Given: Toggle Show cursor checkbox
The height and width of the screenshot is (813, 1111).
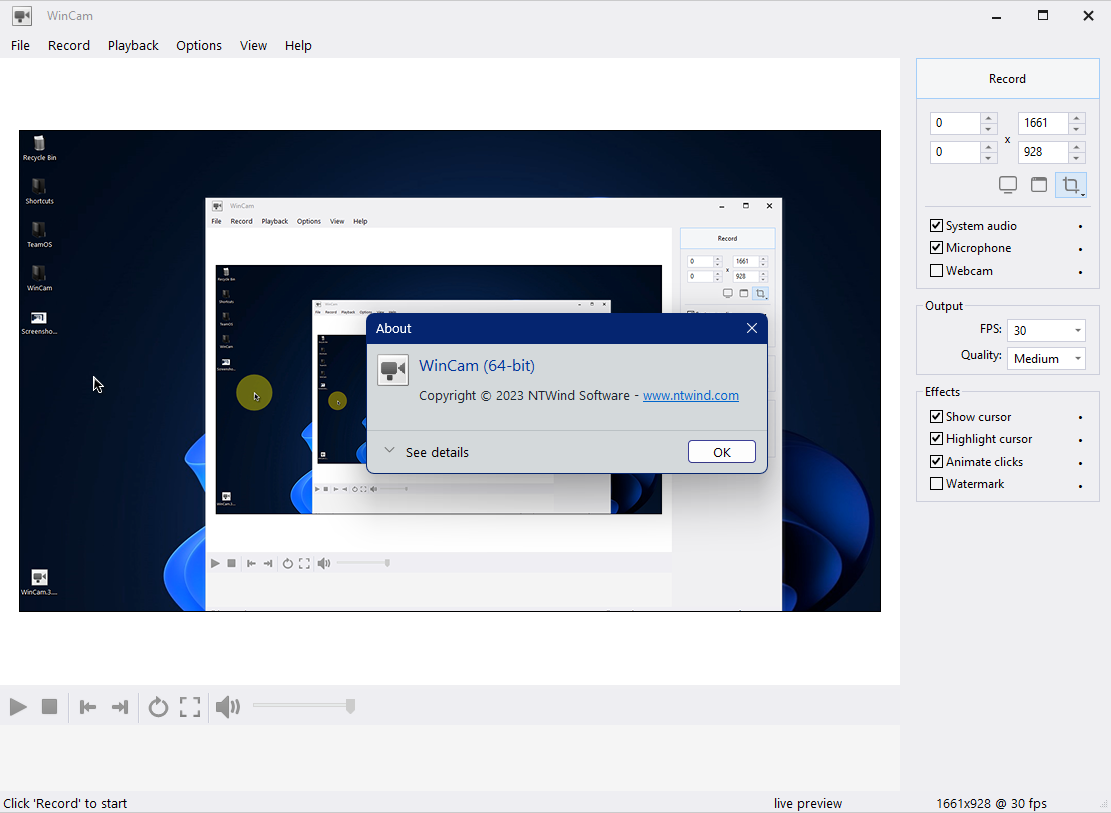Looking at the screenshot, I should (936, 416).
